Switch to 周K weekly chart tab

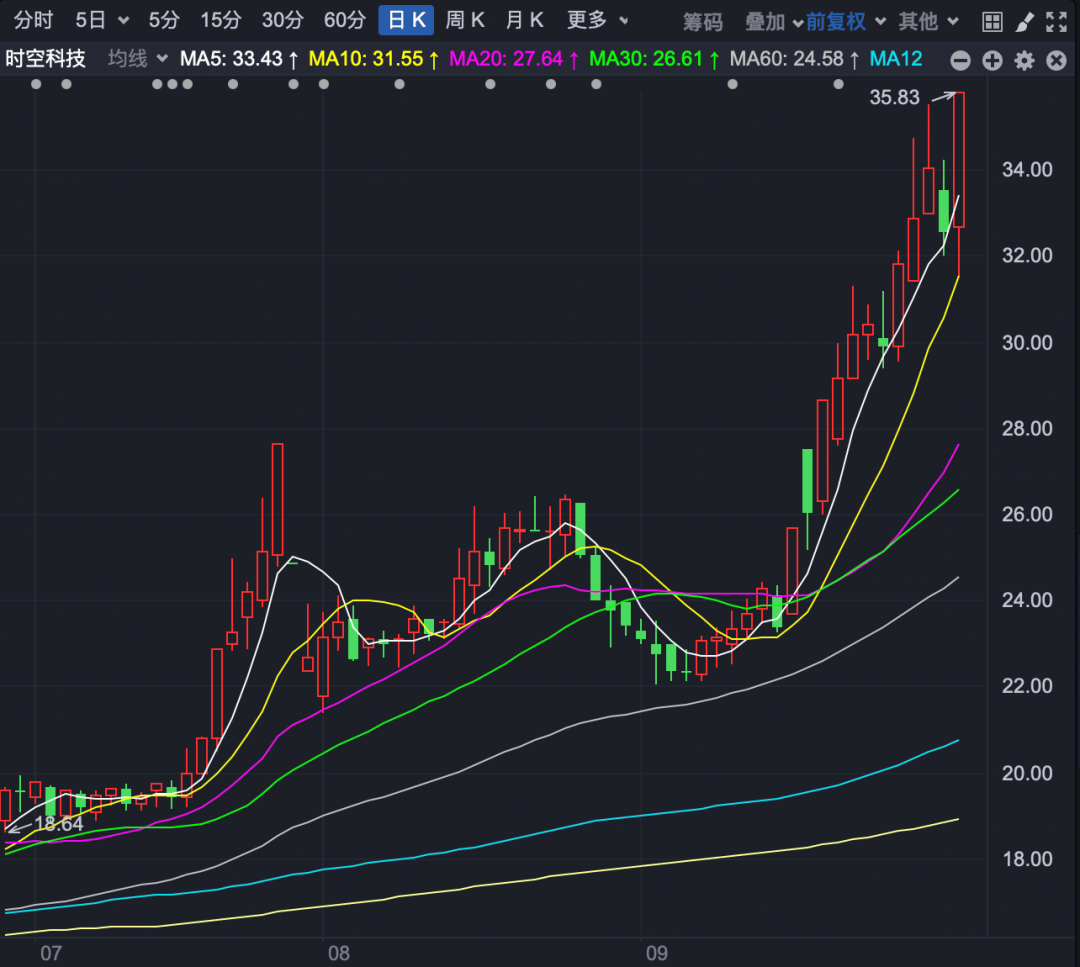465,20
